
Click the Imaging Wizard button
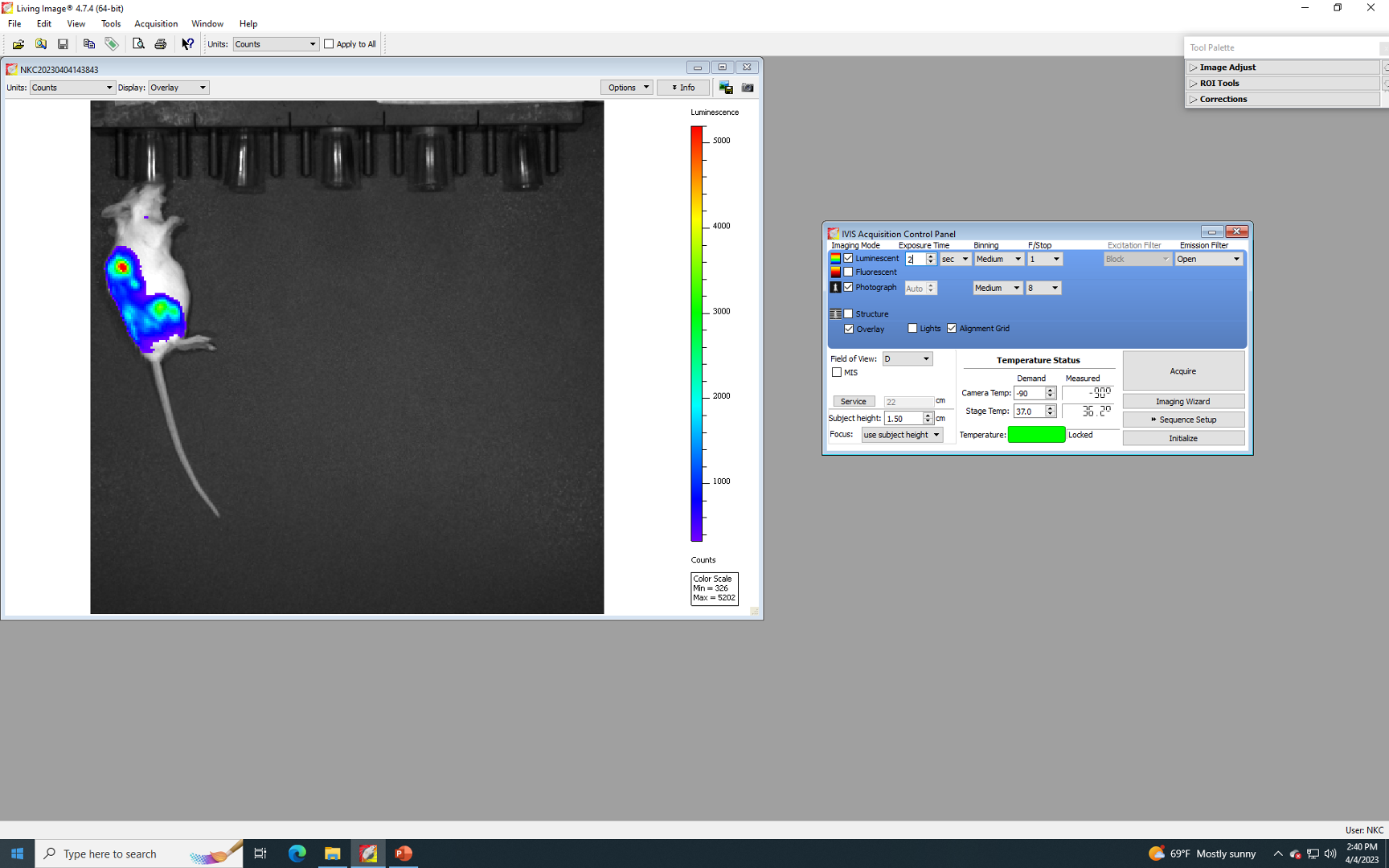[x=1182, y=402]
